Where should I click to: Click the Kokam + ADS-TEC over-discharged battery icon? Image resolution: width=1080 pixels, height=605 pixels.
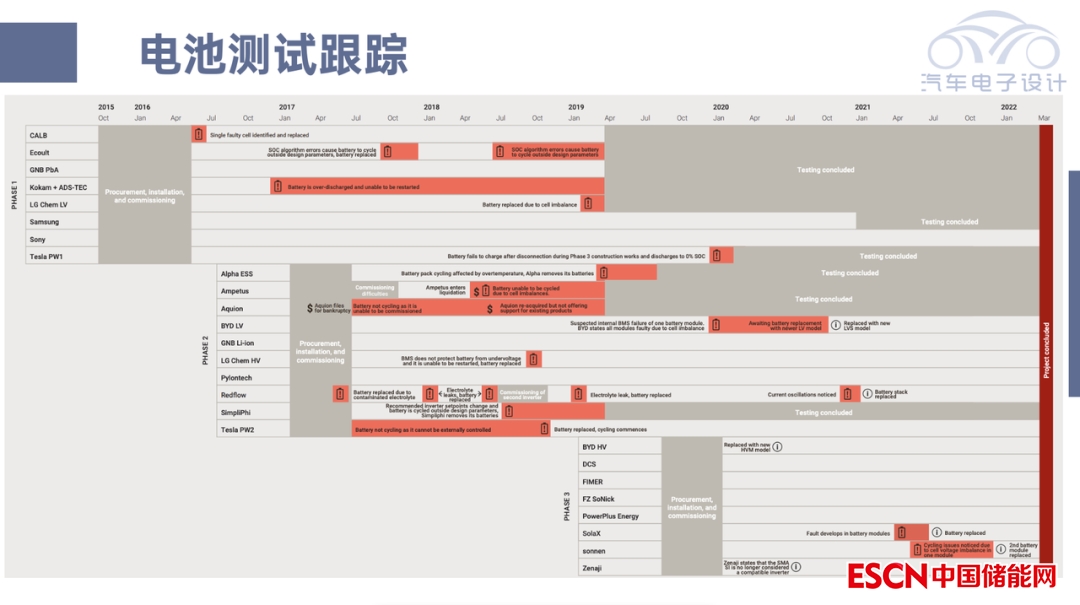277,186
